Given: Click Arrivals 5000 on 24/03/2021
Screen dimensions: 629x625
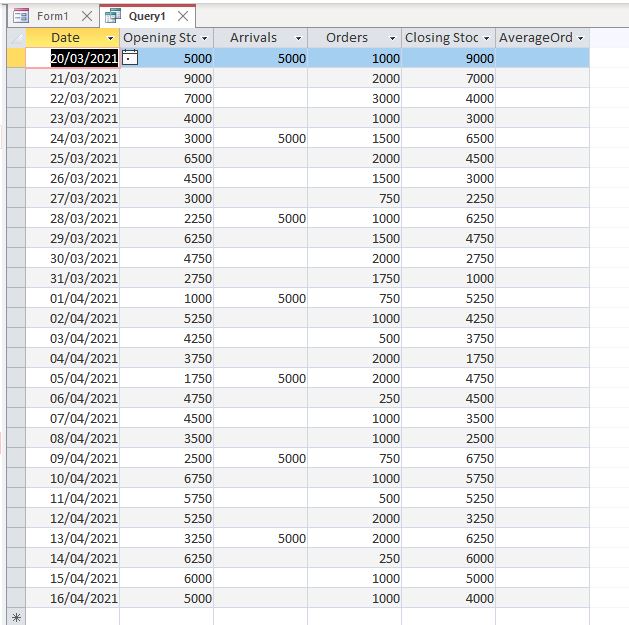Looking at the screenshot, I should 261,138.
